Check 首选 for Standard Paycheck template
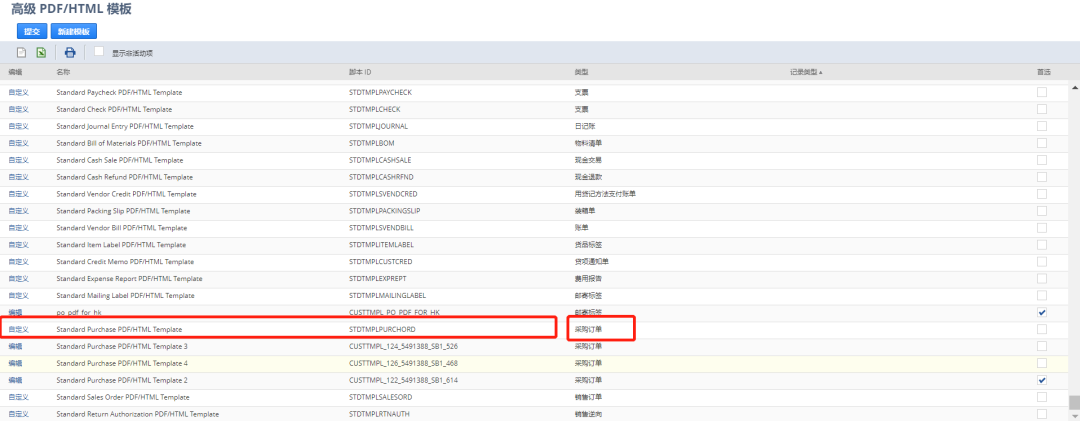Image resolution: width=1080 pixels, height=421 pixels. coord(1041,92)
